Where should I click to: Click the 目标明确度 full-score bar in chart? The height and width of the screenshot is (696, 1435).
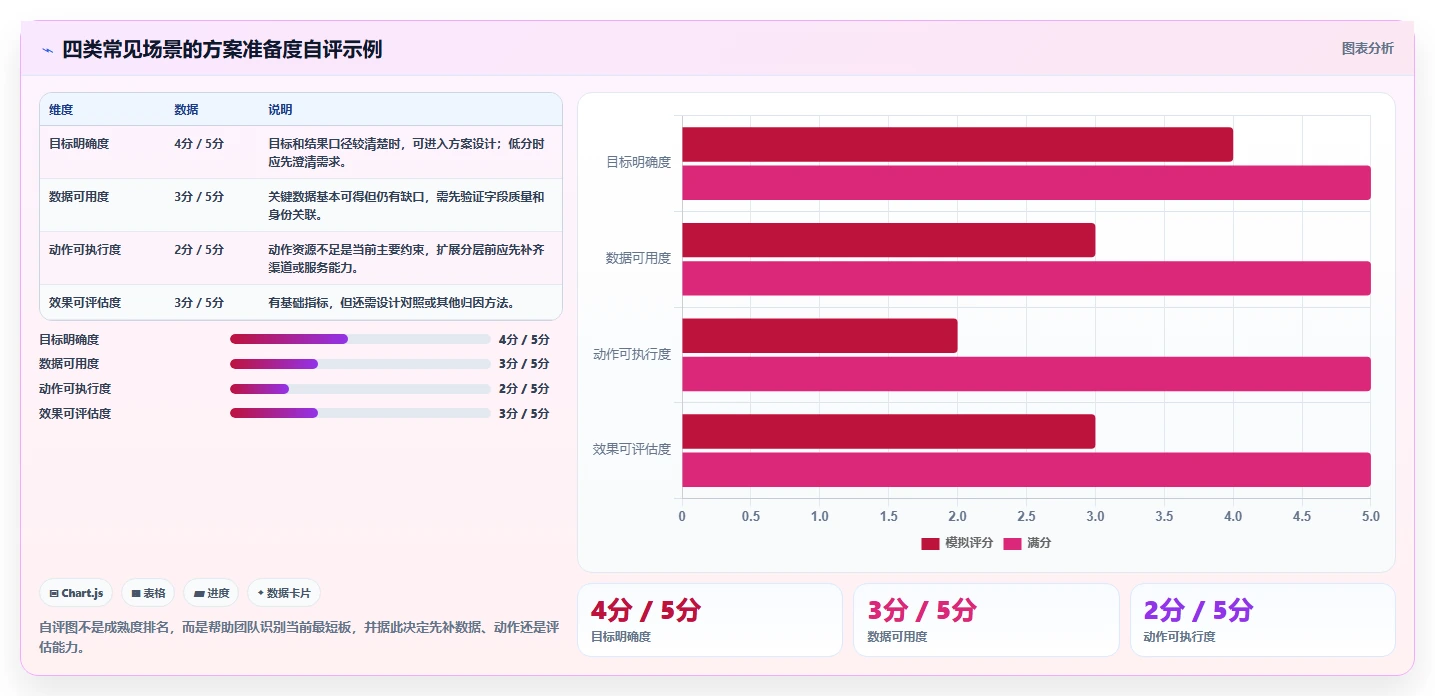(x=1026, y=183)
